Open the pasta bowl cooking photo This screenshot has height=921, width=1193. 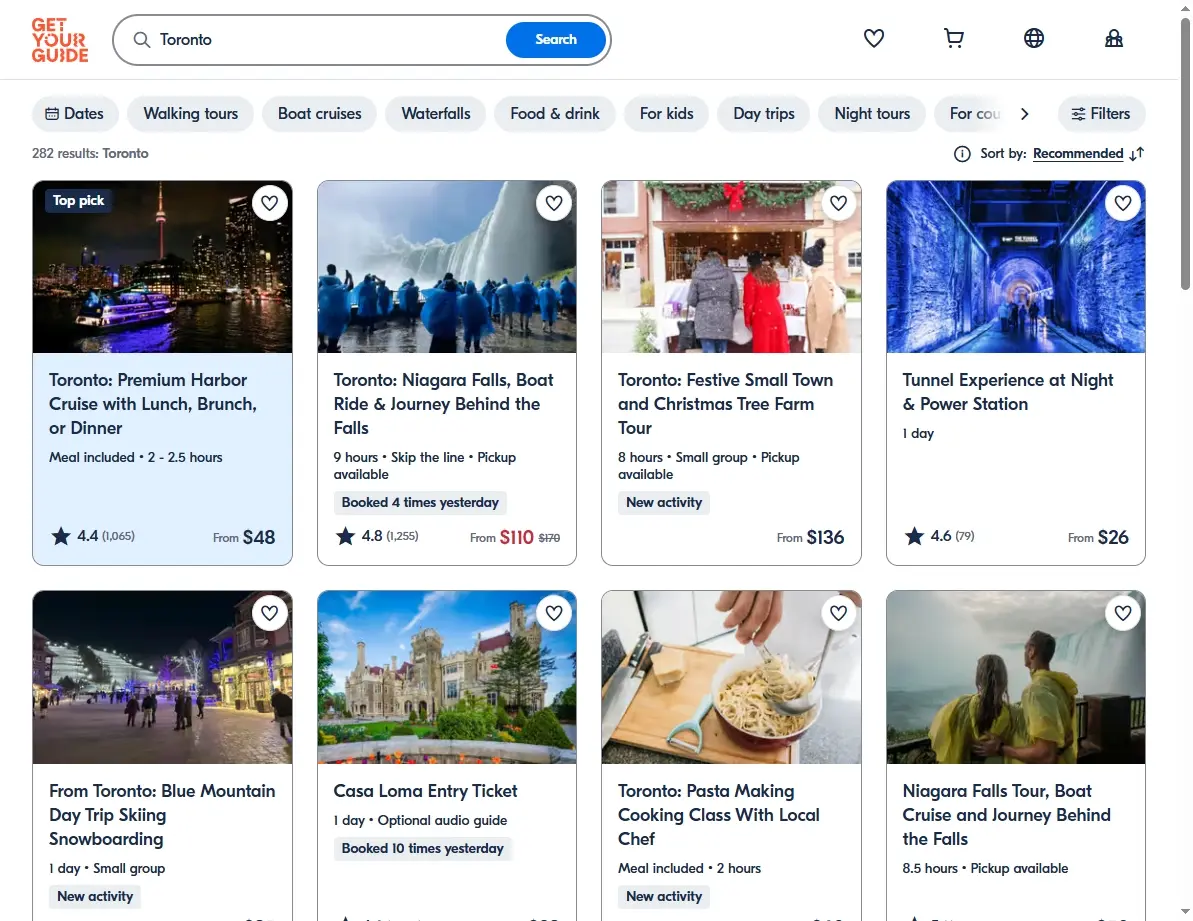coord(731,677)
